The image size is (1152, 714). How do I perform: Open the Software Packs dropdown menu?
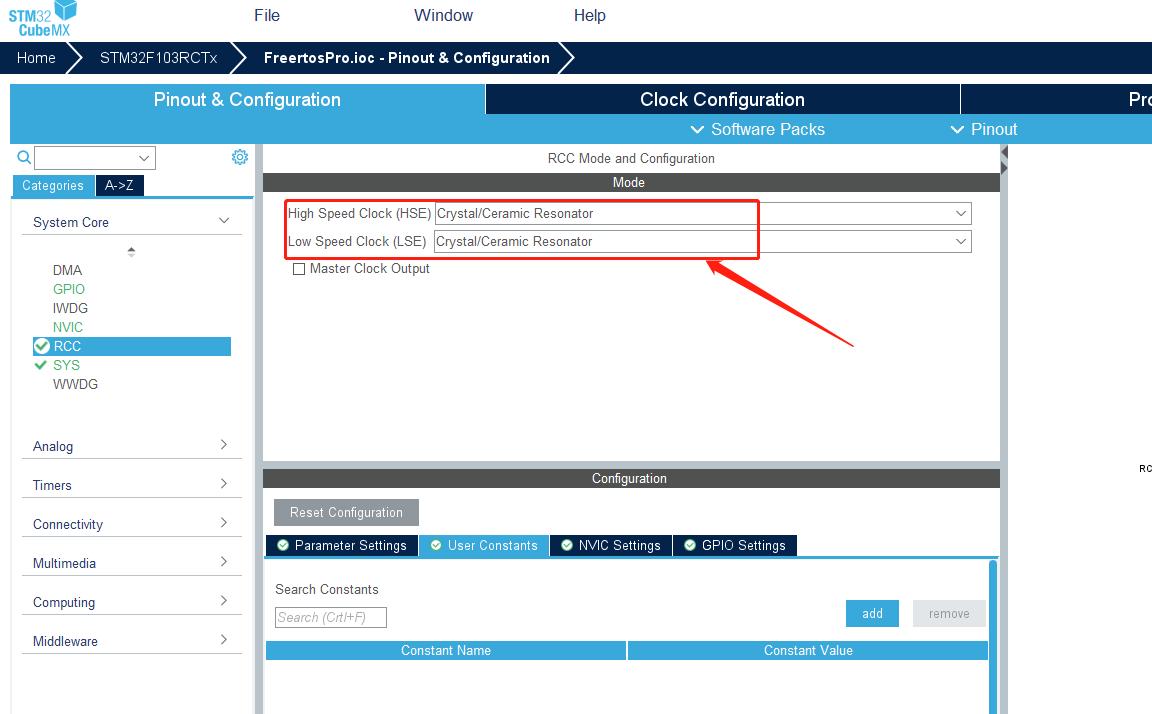coord(757,129)
